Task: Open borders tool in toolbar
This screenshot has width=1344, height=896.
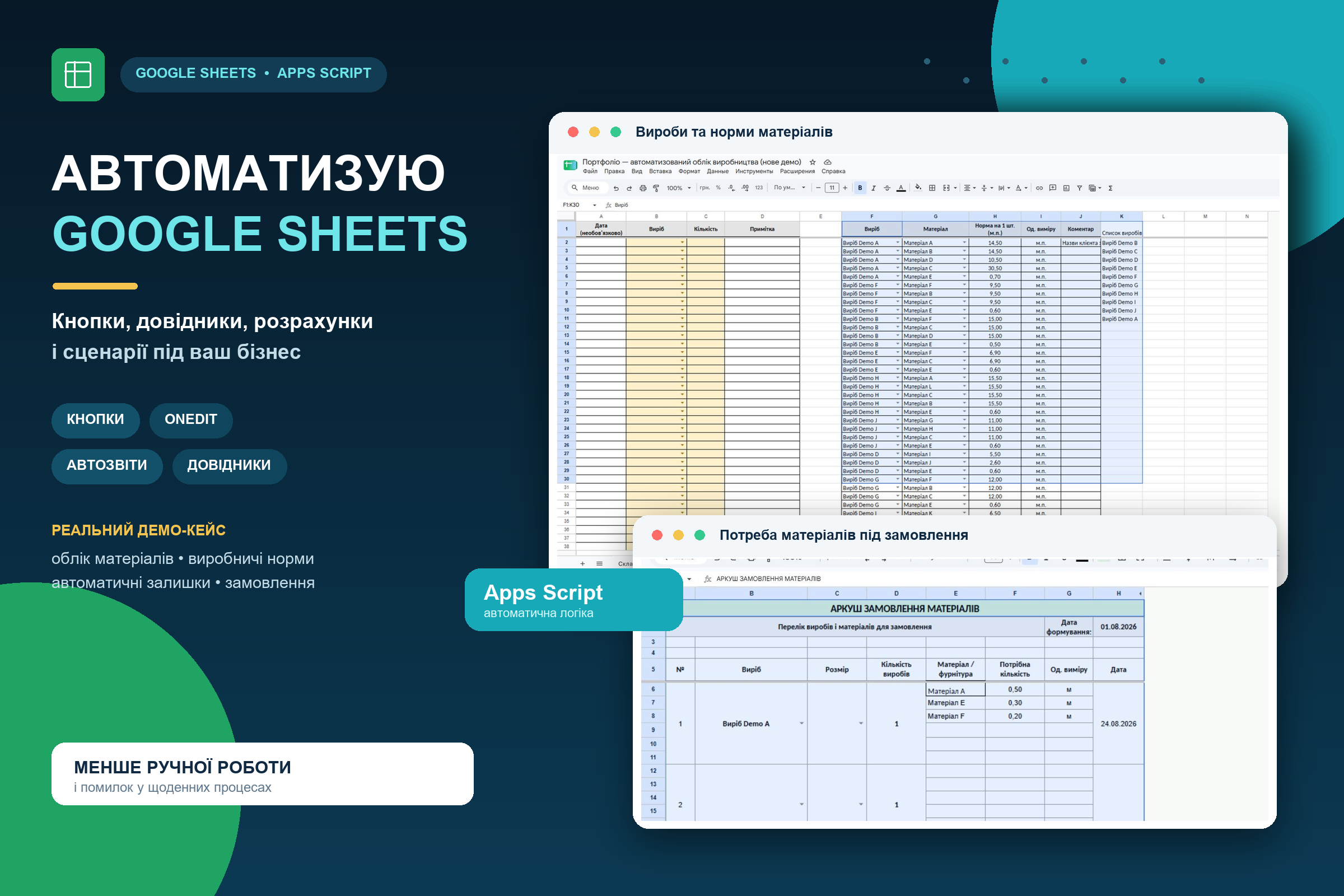Action: (x=932, y=188)
